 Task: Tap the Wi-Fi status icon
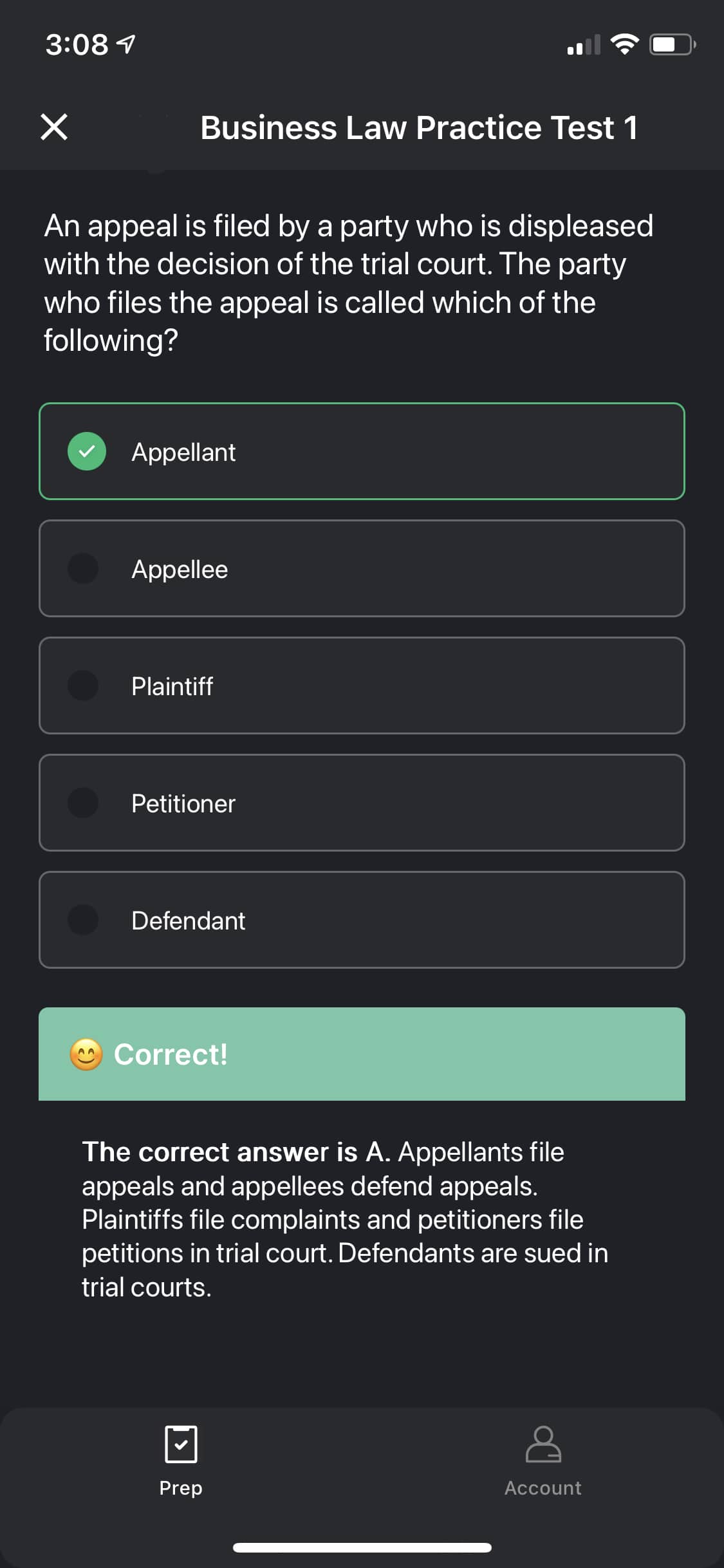click(x=624, y=44)
